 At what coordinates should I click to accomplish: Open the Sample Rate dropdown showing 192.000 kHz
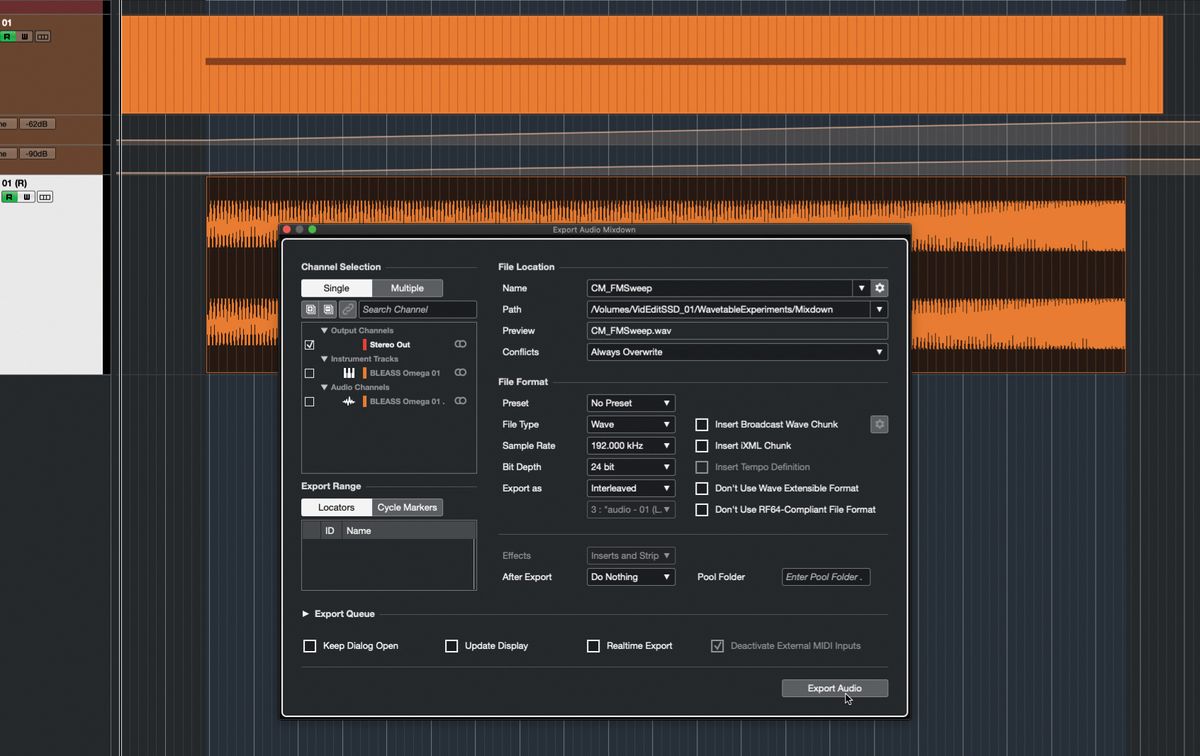[630, 445]
